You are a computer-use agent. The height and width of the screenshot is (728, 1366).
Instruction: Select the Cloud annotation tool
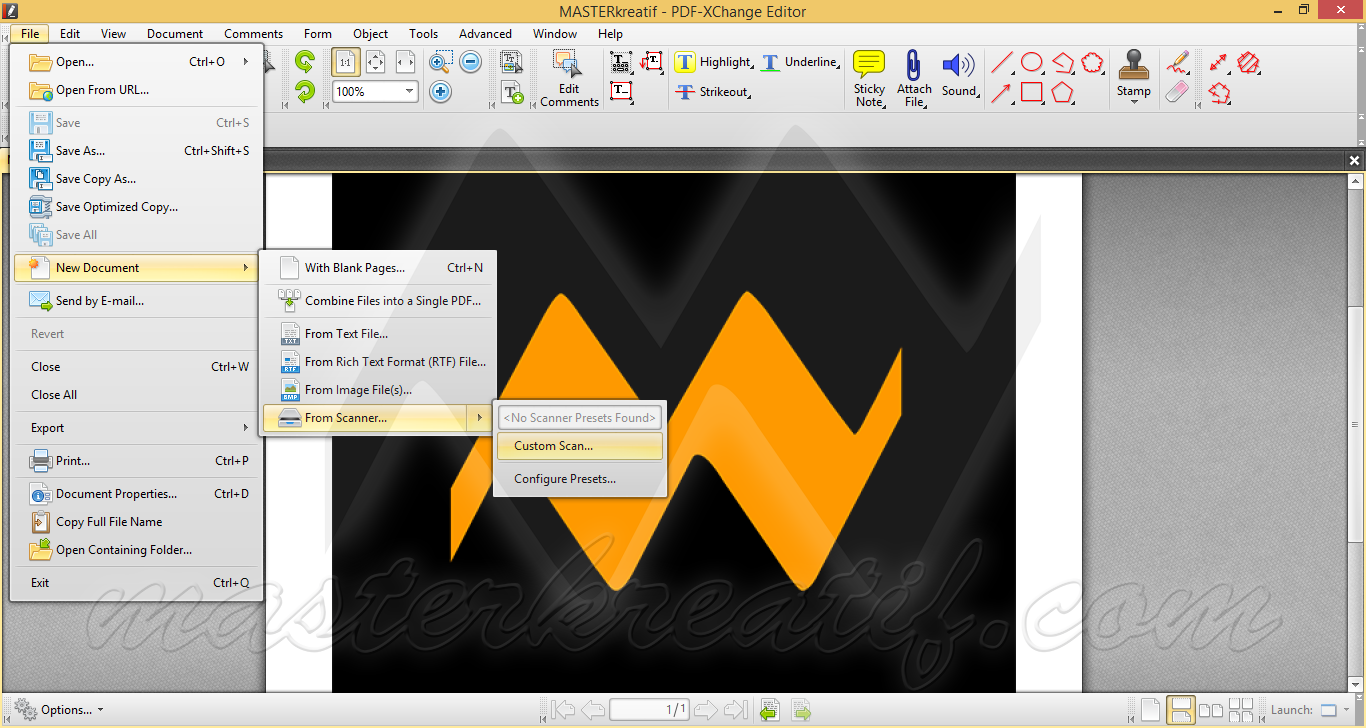(1093, 64)
